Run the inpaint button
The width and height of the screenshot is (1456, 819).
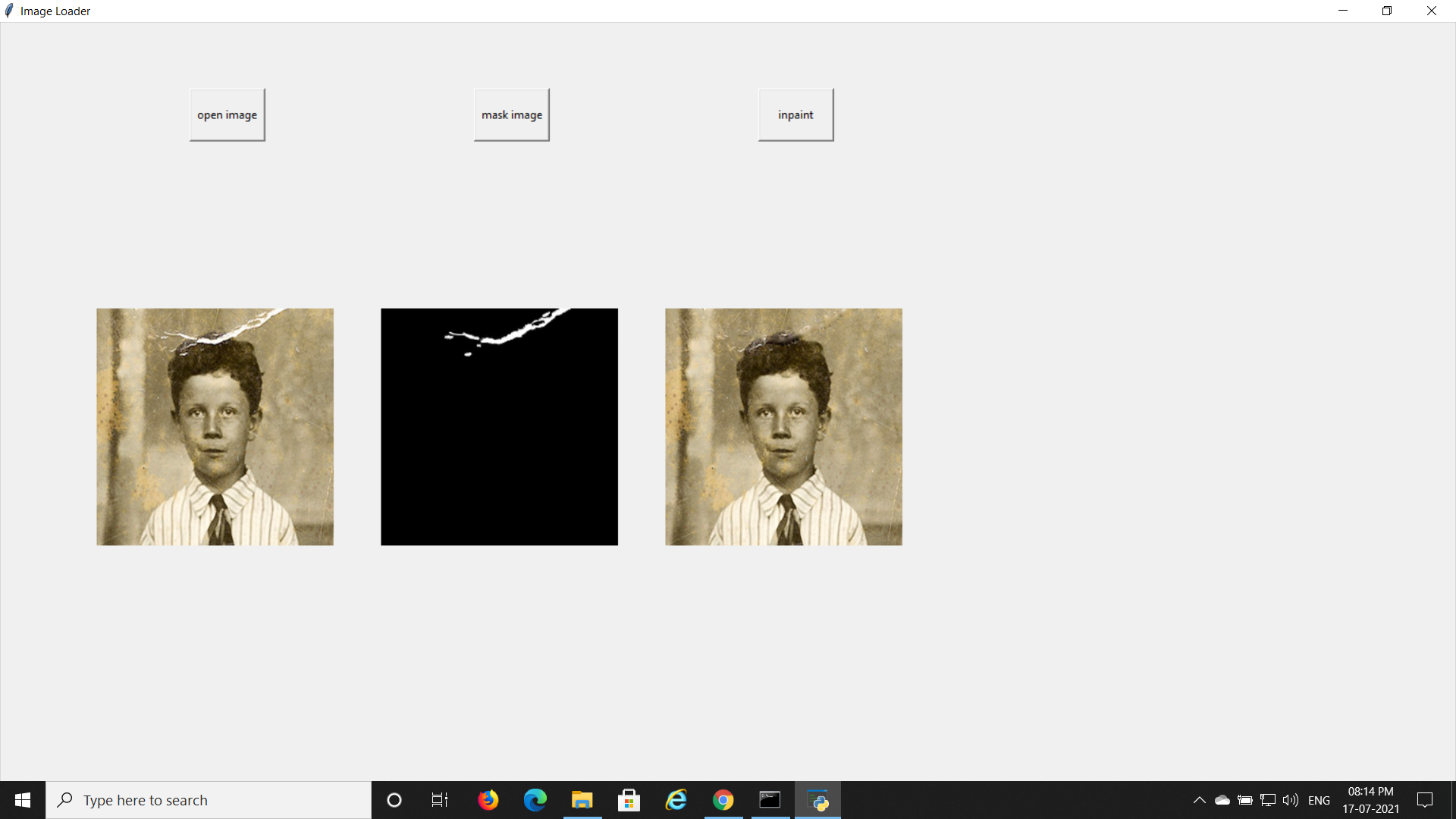tap(795, 115)
